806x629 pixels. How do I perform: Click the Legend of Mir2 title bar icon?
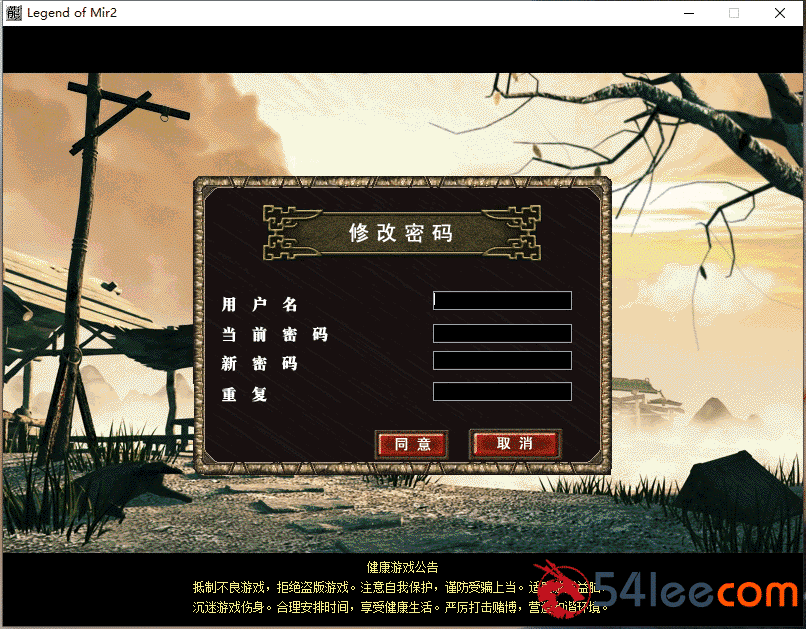[x=14, y=14]
